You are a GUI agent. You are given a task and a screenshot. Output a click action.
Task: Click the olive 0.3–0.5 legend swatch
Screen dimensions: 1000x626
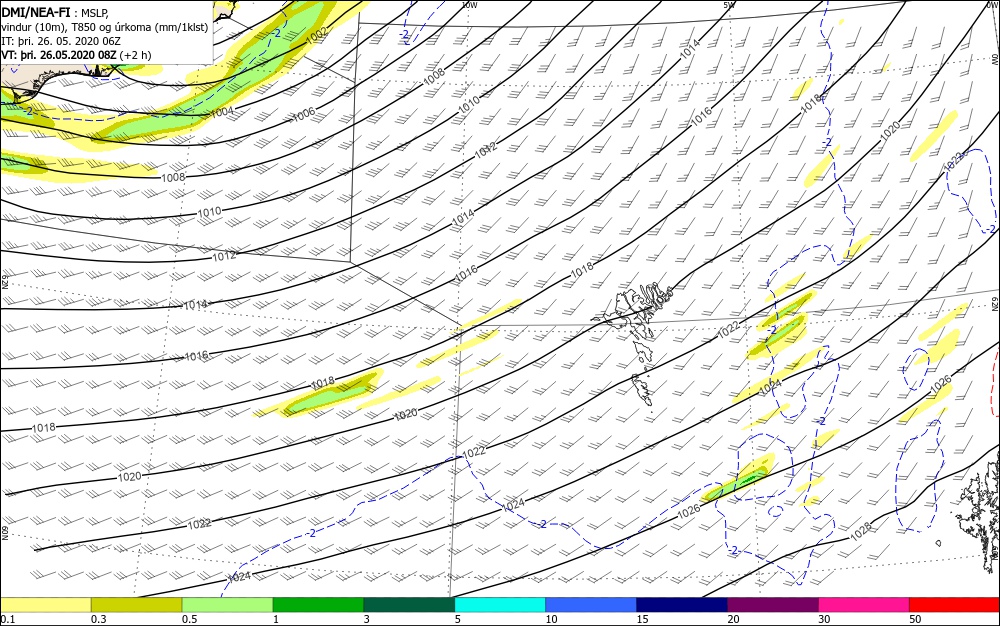pyautogui.click(x=136, y=605)
